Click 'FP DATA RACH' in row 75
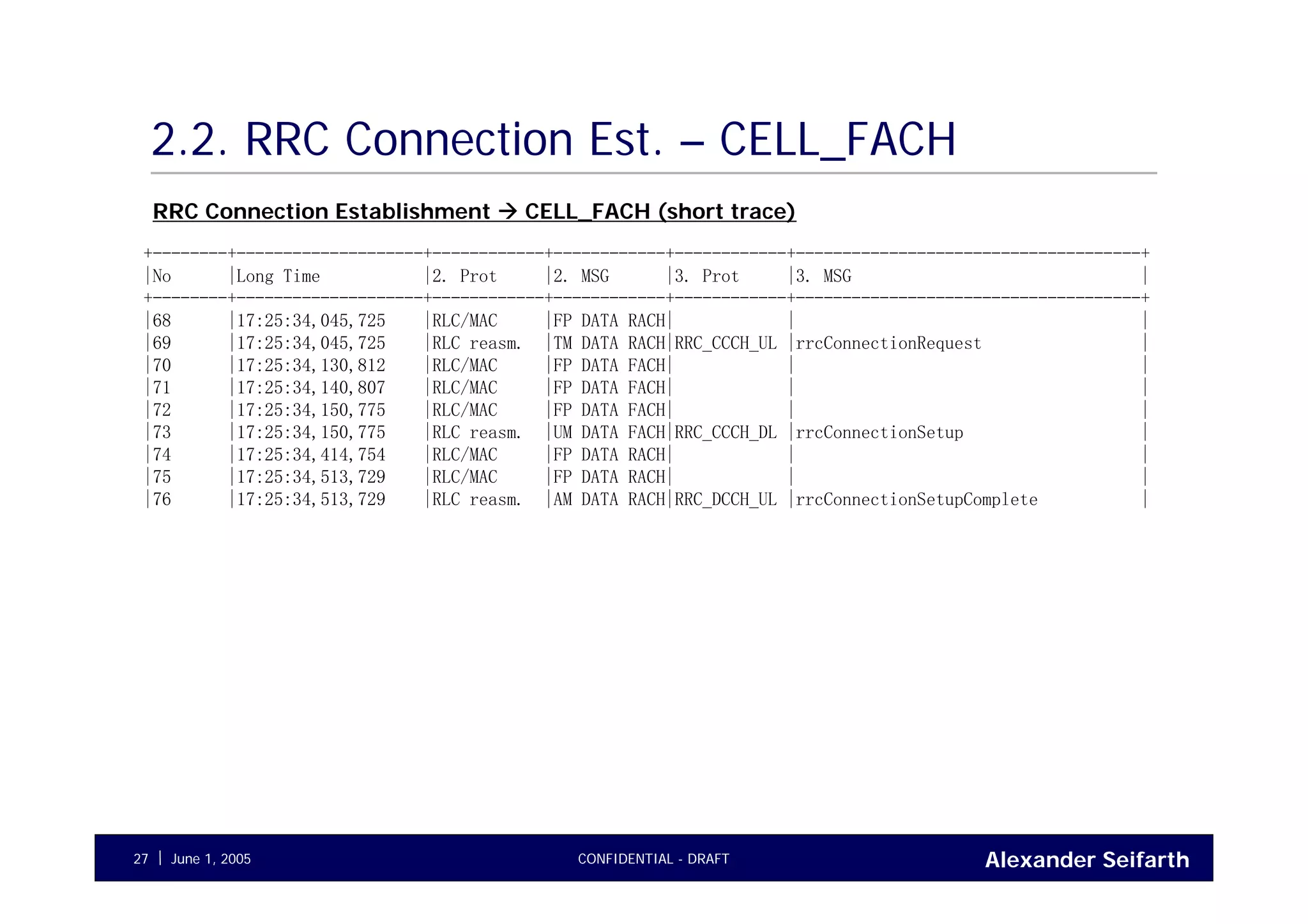The width and height of the screenshot is (1308, 924). 609,477
